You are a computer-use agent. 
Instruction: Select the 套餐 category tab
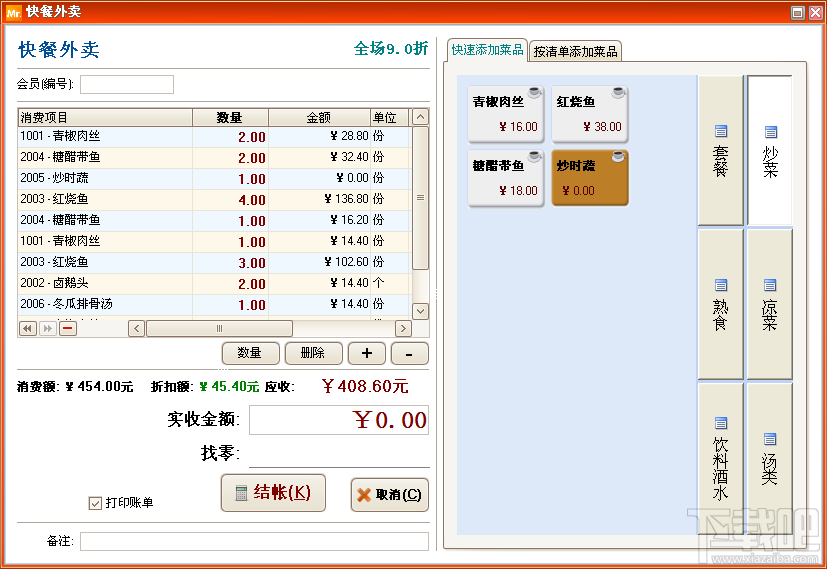pos(720,150)
